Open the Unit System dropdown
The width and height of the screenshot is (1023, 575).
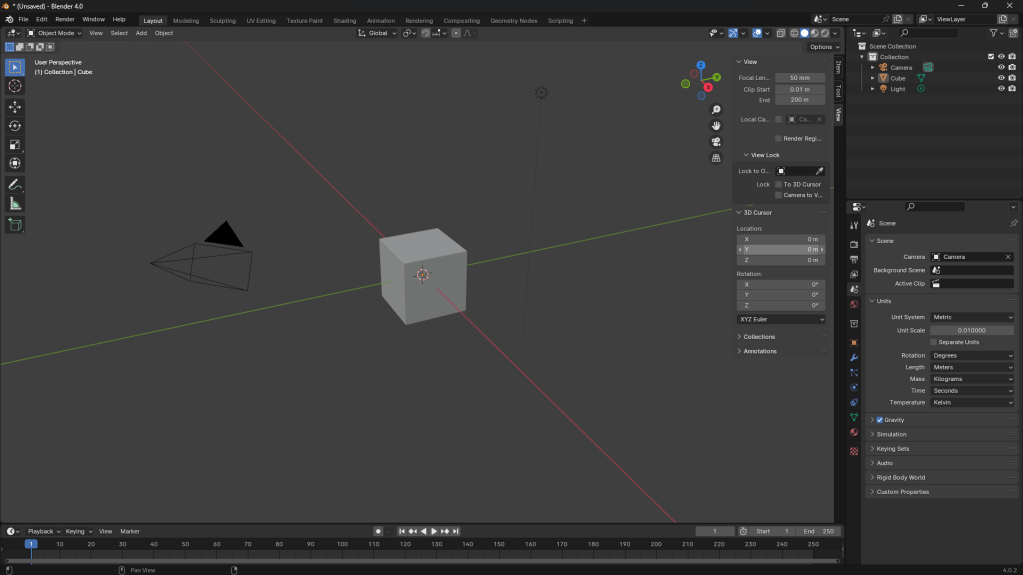click(x=972, y=317)
